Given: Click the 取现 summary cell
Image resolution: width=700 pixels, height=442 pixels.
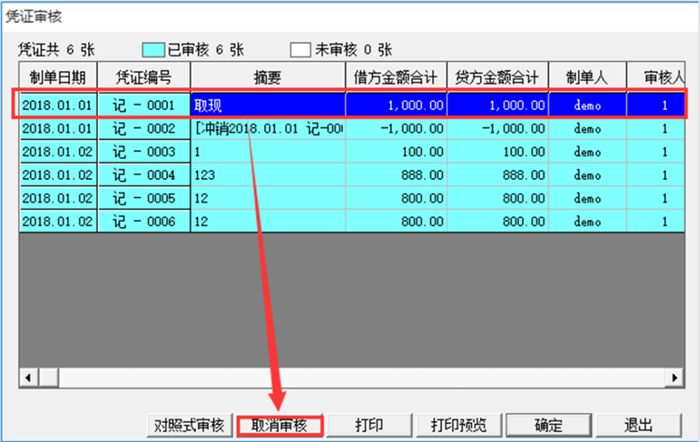Looking at the screenshot, I should click(268, 105).
